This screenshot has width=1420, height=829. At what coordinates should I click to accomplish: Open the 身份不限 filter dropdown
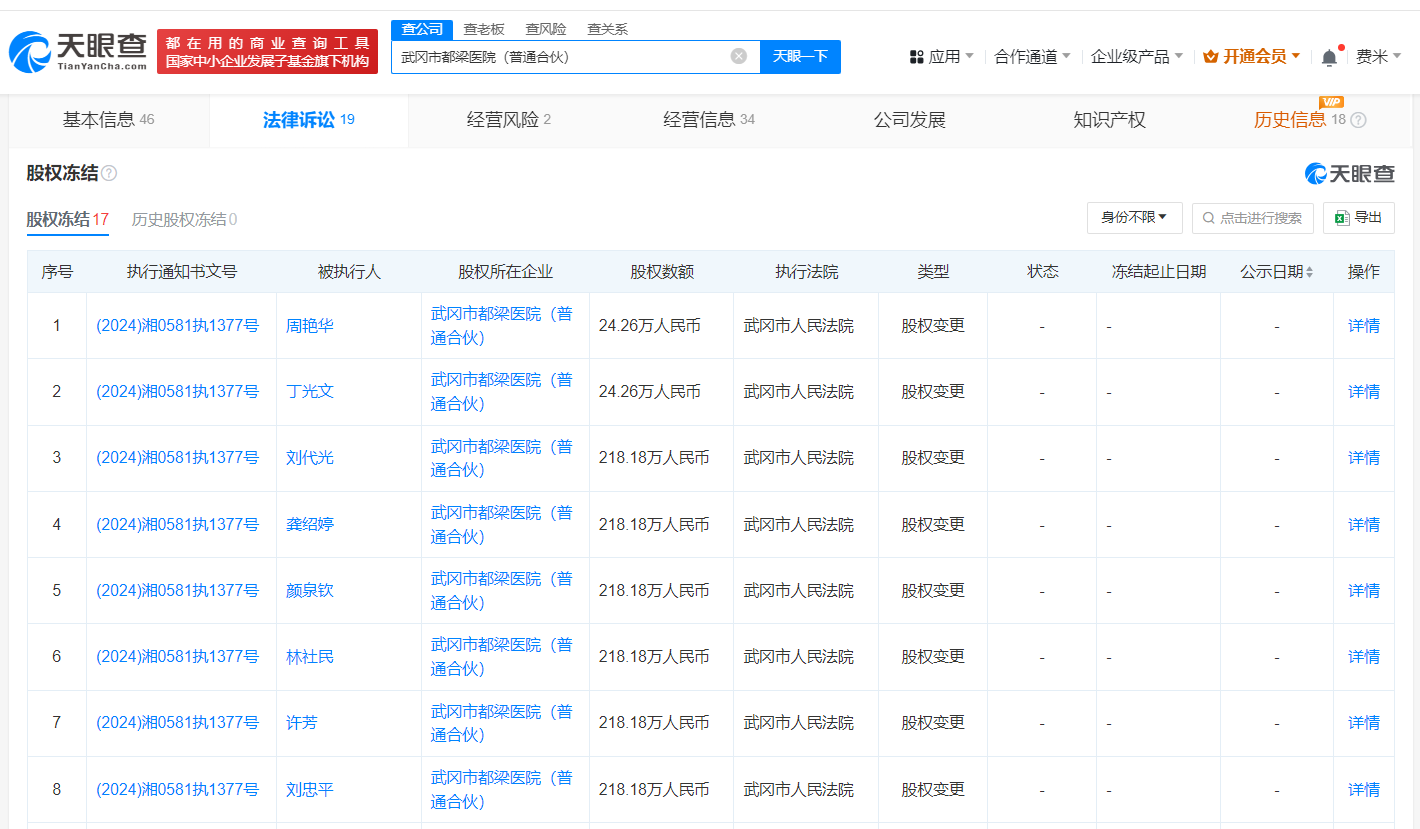pos(1134,217)
